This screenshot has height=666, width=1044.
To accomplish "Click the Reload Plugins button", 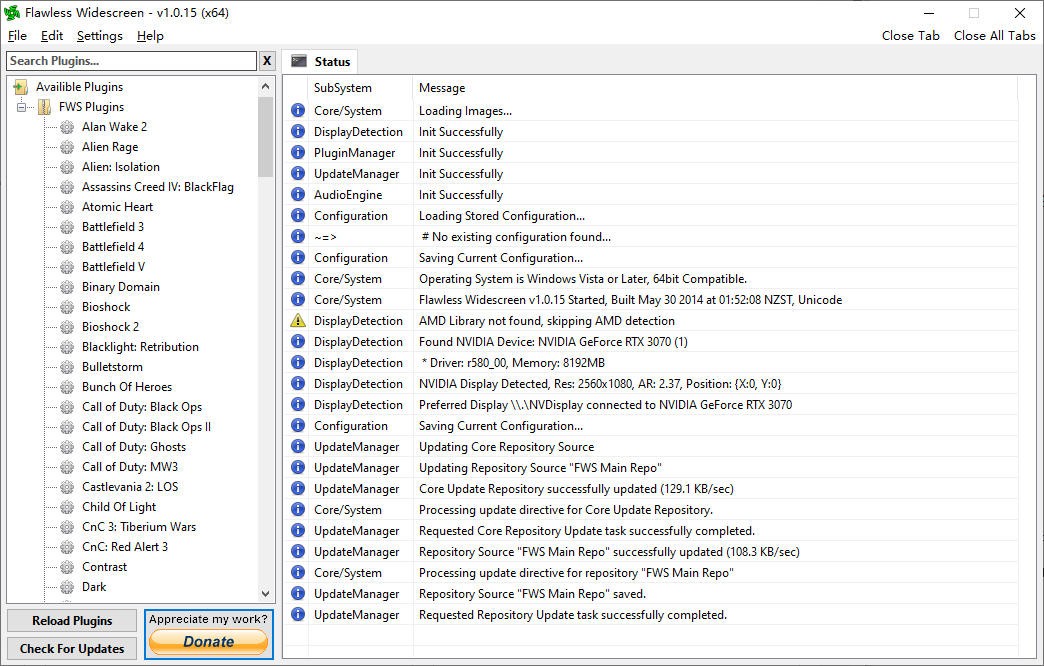I will [72, 621].
